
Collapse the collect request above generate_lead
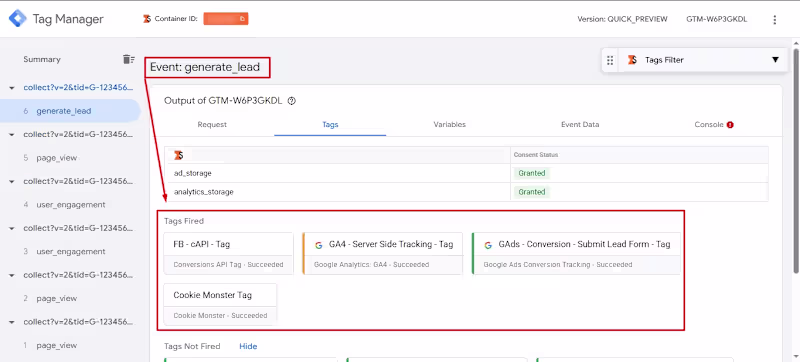[12, 88]
